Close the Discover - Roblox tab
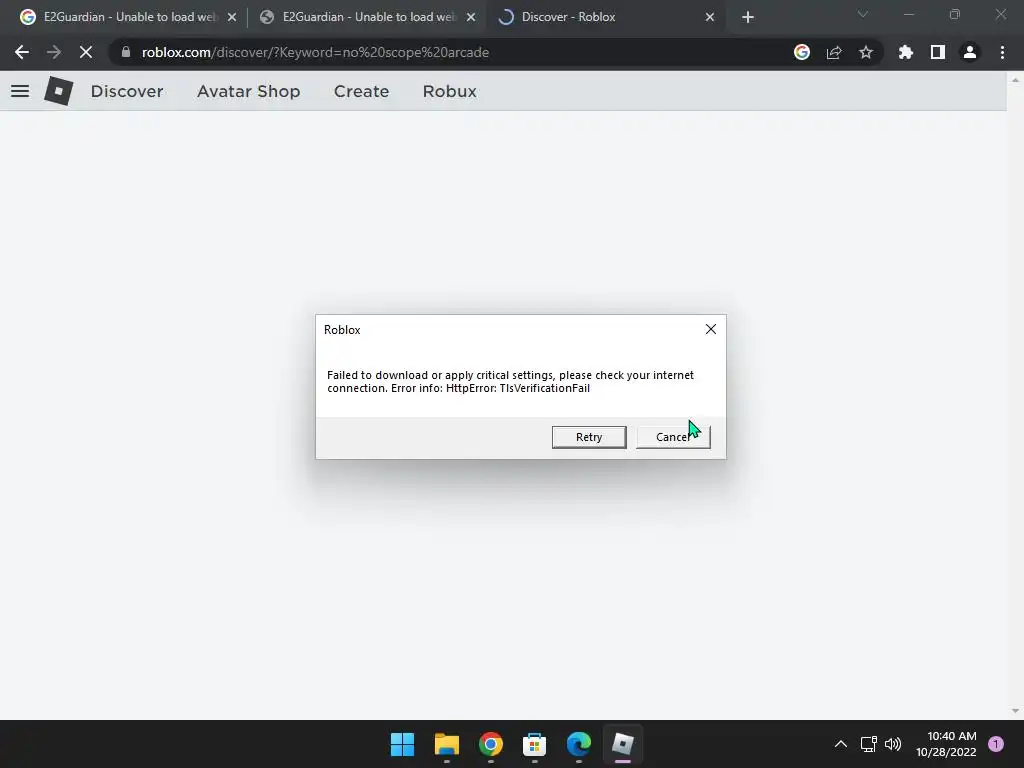Viewport: 1024px width, 768px height. click(710, 18)
